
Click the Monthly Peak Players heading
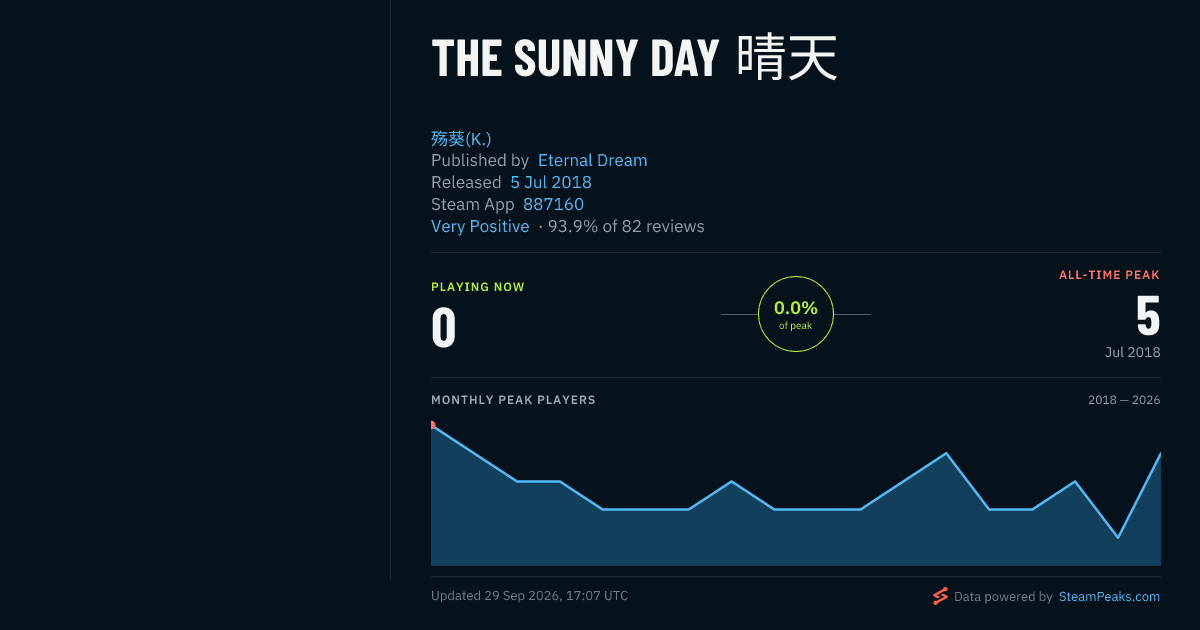point(513,400)
